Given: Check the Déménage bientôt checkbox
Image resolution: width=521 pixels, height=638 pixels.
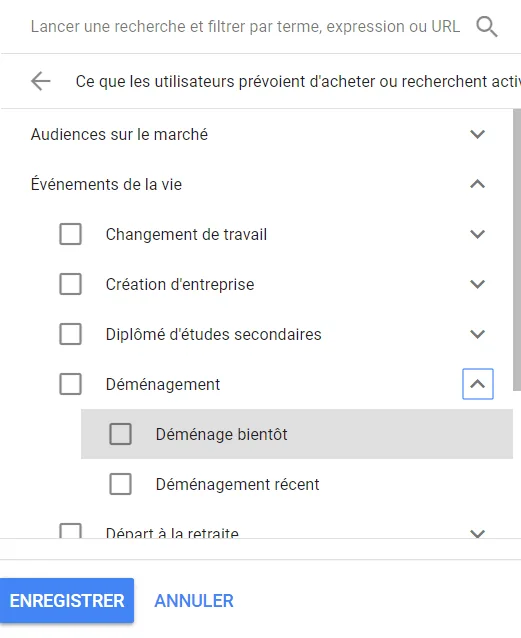Looking at the screenshot, I should (x=120, y=434).
